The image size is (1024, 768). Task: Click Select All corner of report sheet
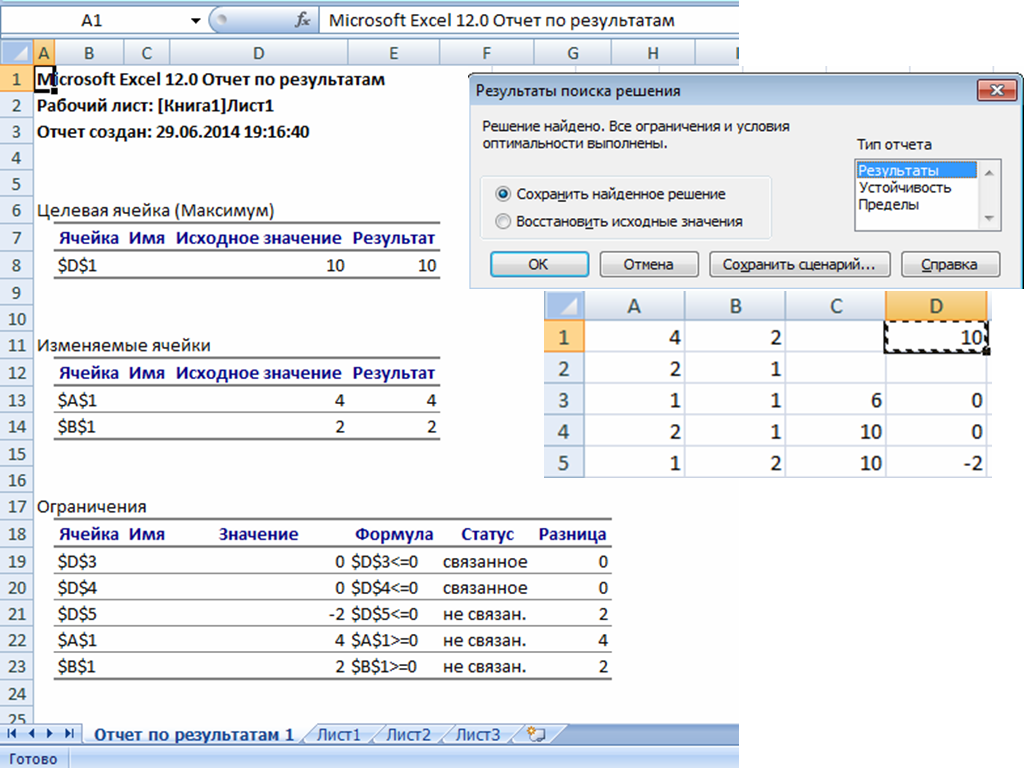[16, 53]
